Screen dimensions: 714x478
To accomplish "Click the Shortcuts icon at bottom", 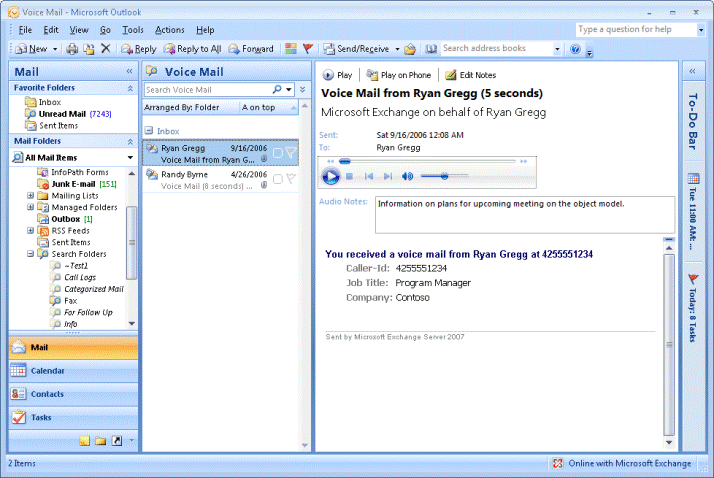I will coord(117,441).
